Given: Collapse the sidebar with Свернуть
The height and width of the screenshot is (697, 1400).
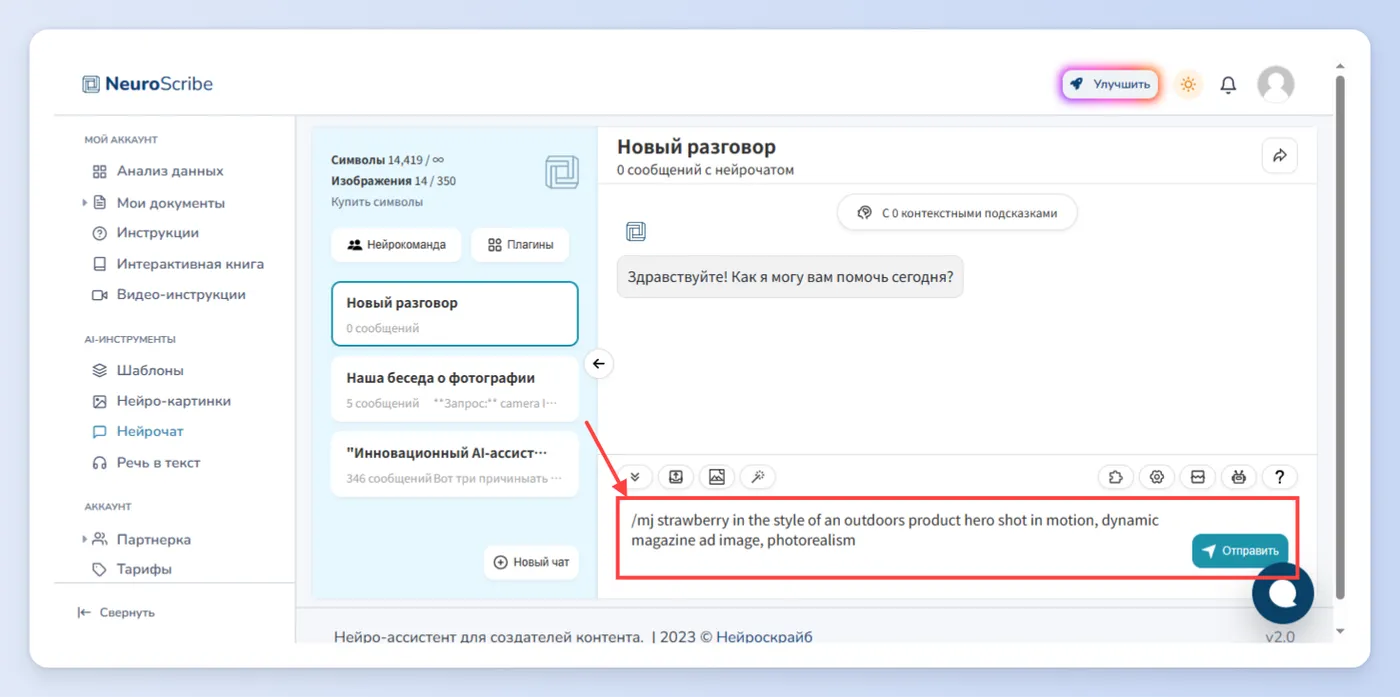Looking at the screenshot, I should pyautogui.click(x=116, y=612).
